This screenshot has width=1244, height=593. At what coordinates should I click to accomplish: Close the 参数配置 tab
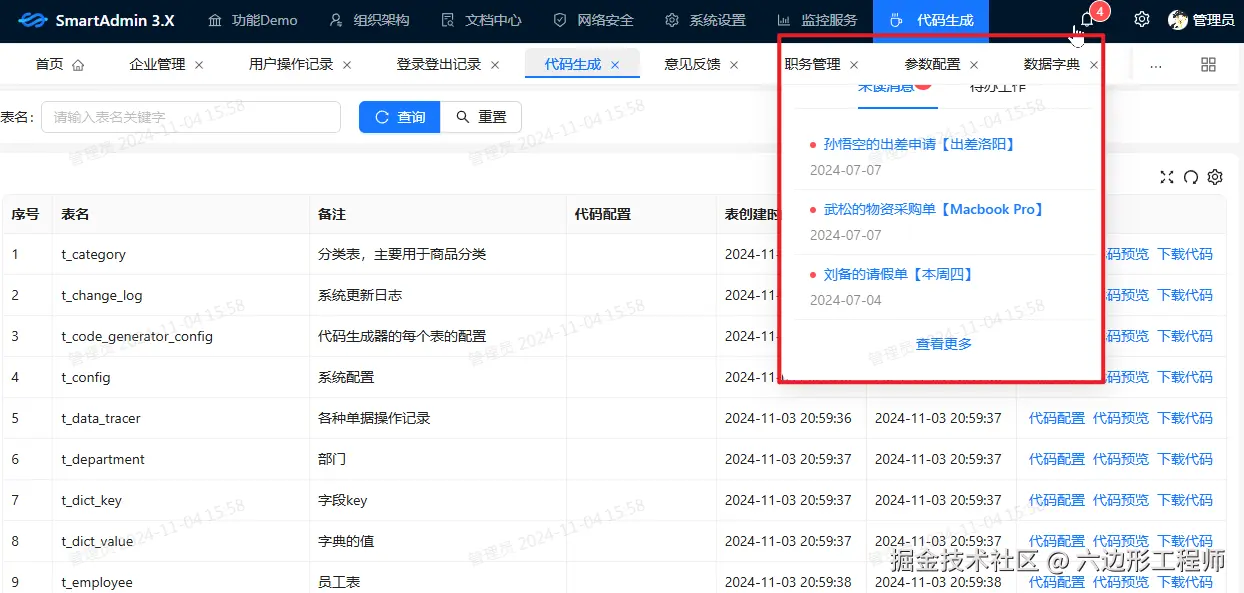pyautogui.click(x=974, y=65)
